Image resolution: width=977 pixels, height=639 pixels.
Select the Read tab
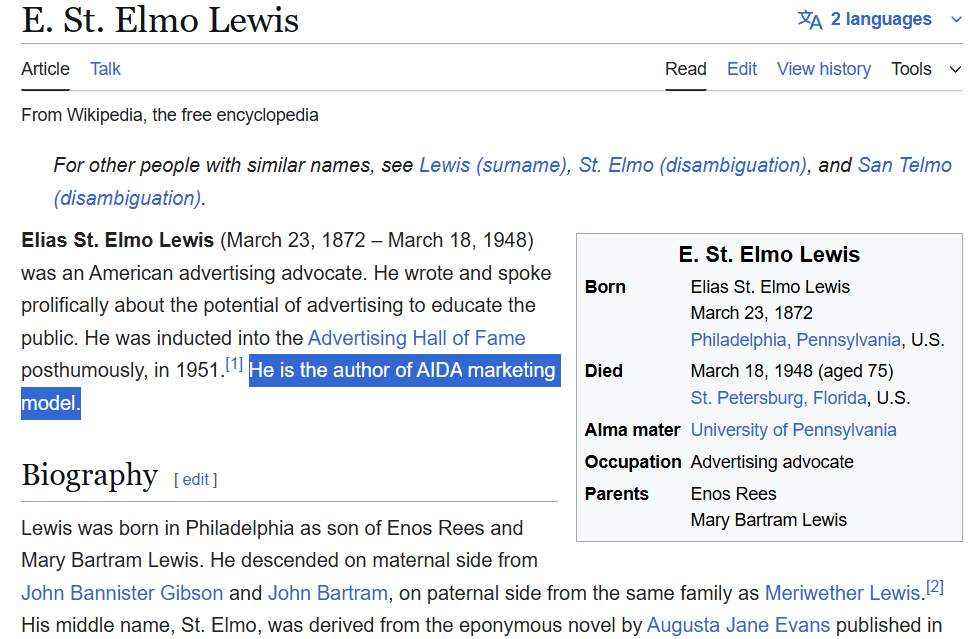pos(685,69)
